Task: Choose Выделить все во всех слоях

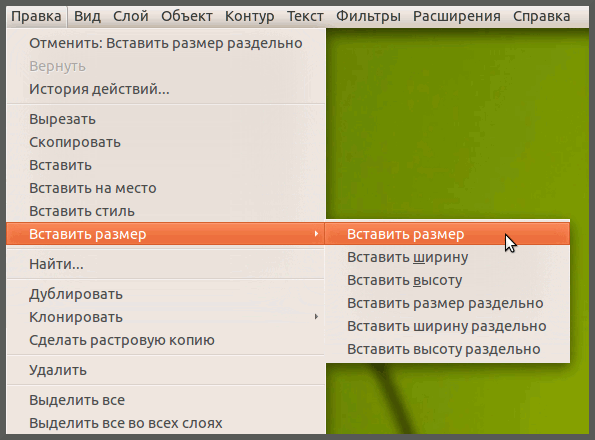Action: [x=166, y=423]
